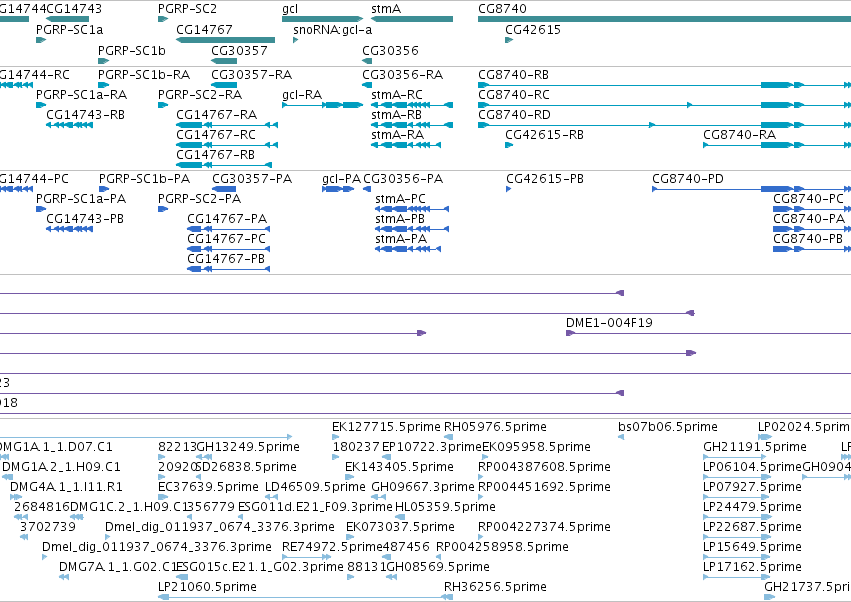The height and width of the screenshot is (602, 851).
Task: Select transcript stmA-RC
Action: click(412, 105)
